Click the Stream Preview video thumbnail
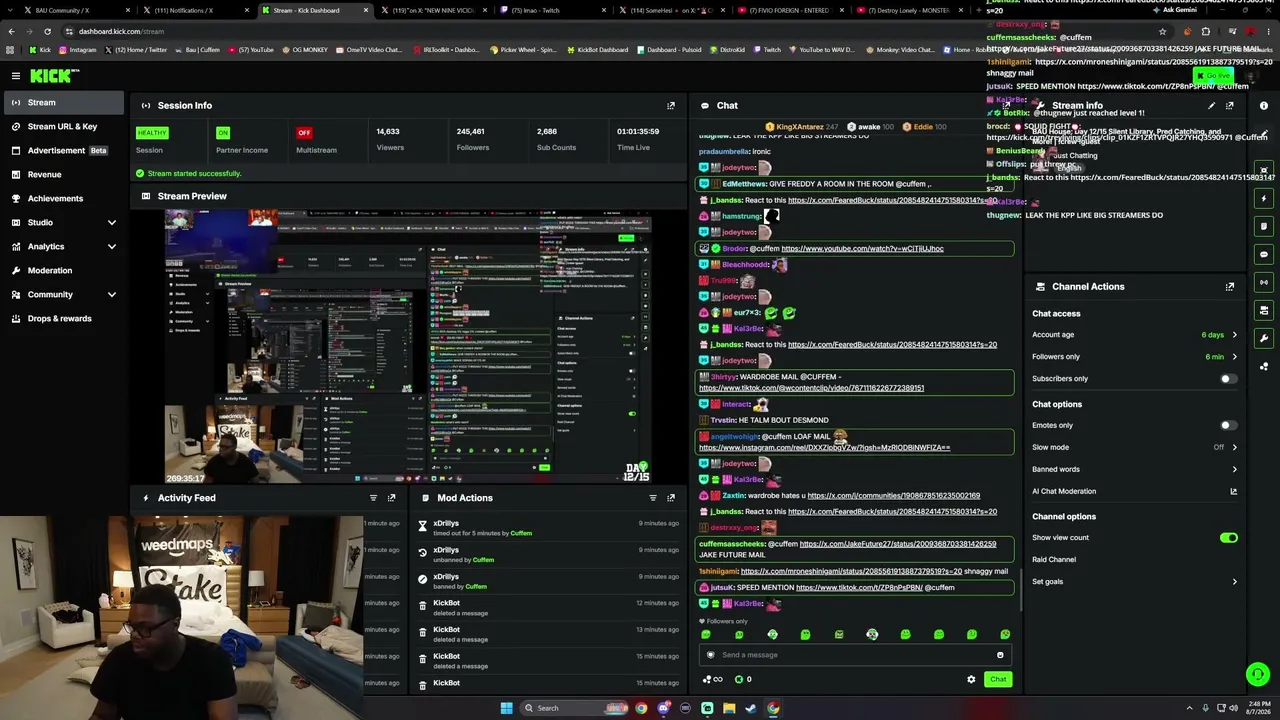 point(409,348)
